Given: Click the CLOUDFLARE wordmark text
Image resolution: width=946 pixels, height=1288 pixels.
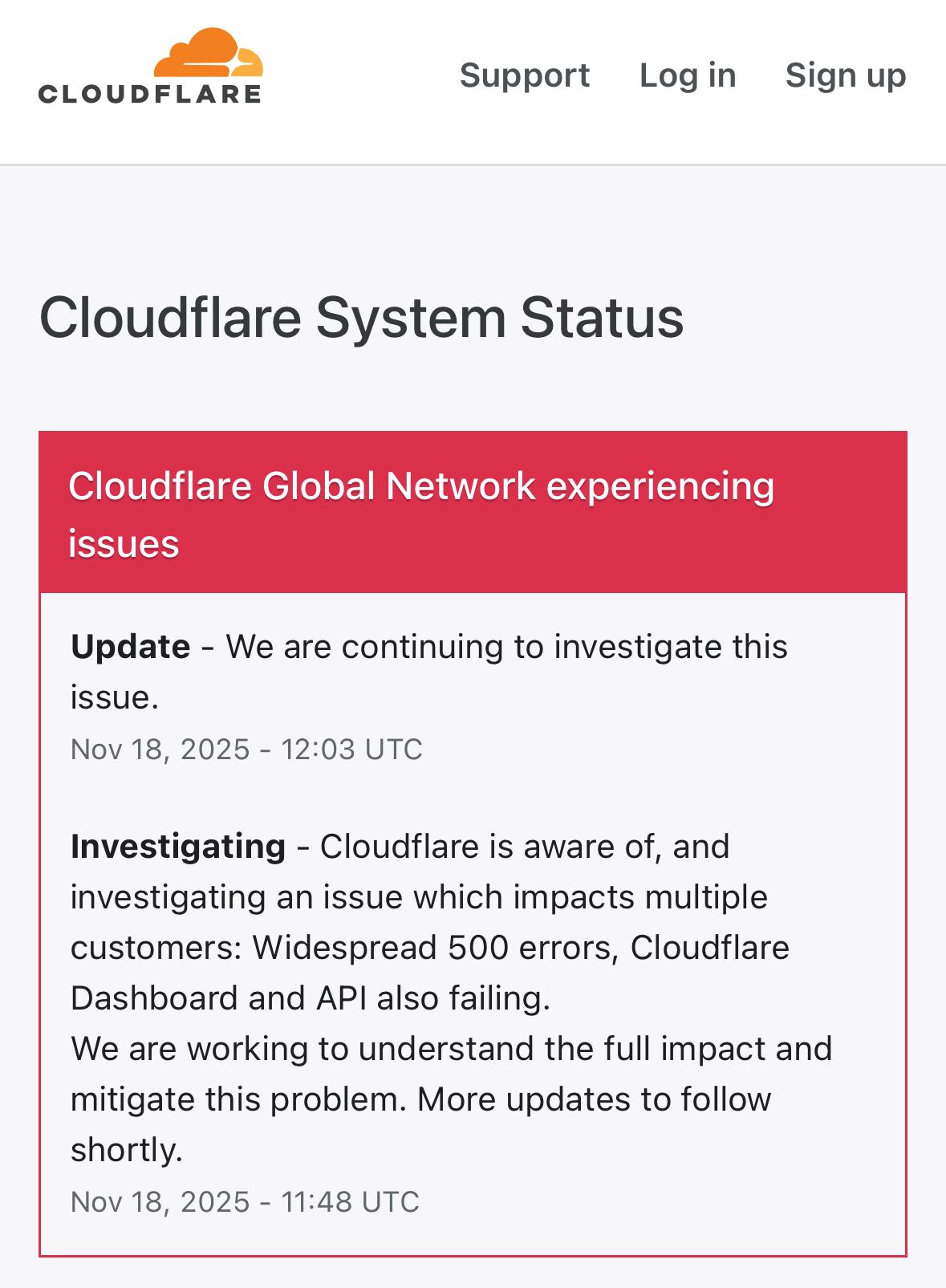Looking at the screenshot, I should [x=150, y=95].
